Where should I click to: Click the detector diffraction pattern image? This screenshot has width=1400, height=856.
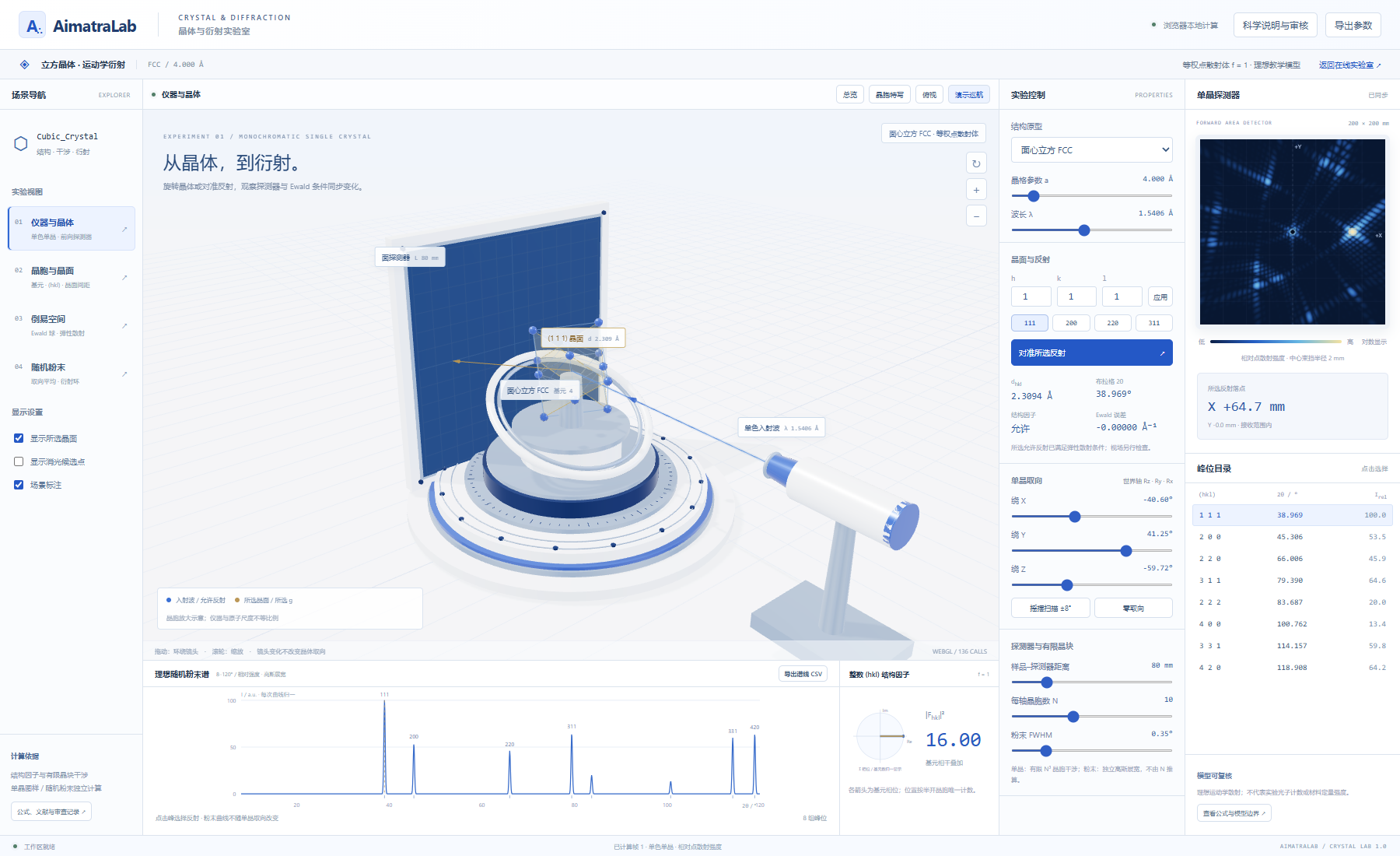click(x=1293, y=232)
